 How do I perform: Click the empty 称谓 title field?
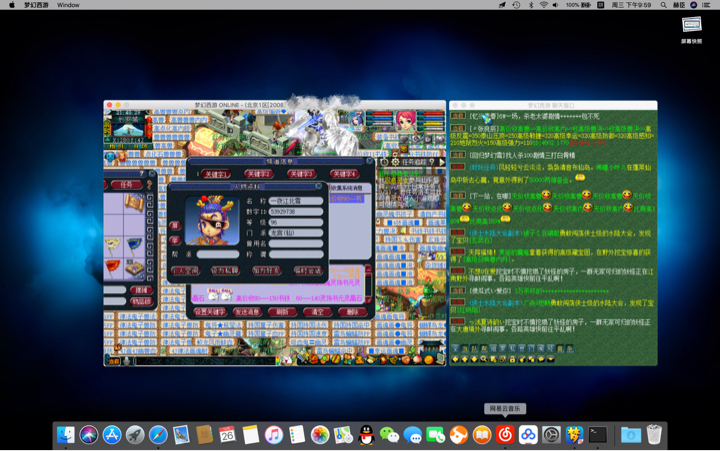tap(296, 254)
